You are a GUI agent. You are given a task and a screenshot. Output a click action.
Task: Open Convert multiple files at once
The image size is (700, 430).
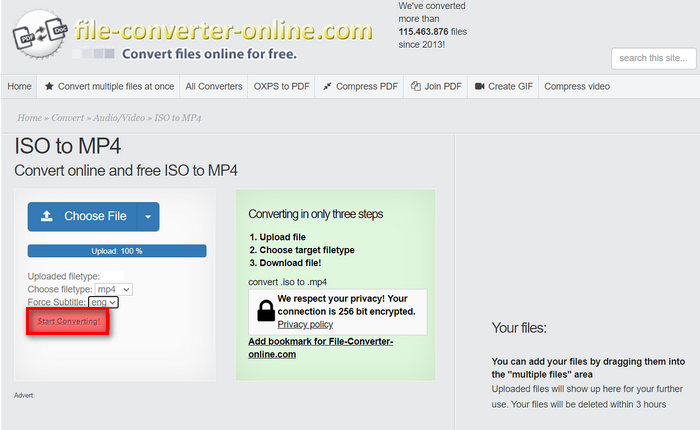pyautogui.click(x=109, y=86)
